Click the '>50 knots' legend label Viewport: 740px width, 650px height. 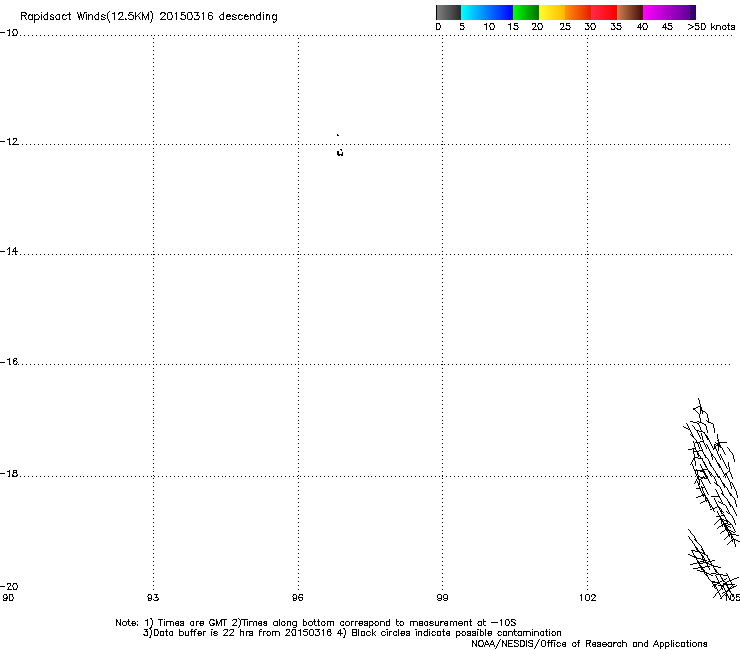(711, 27)
